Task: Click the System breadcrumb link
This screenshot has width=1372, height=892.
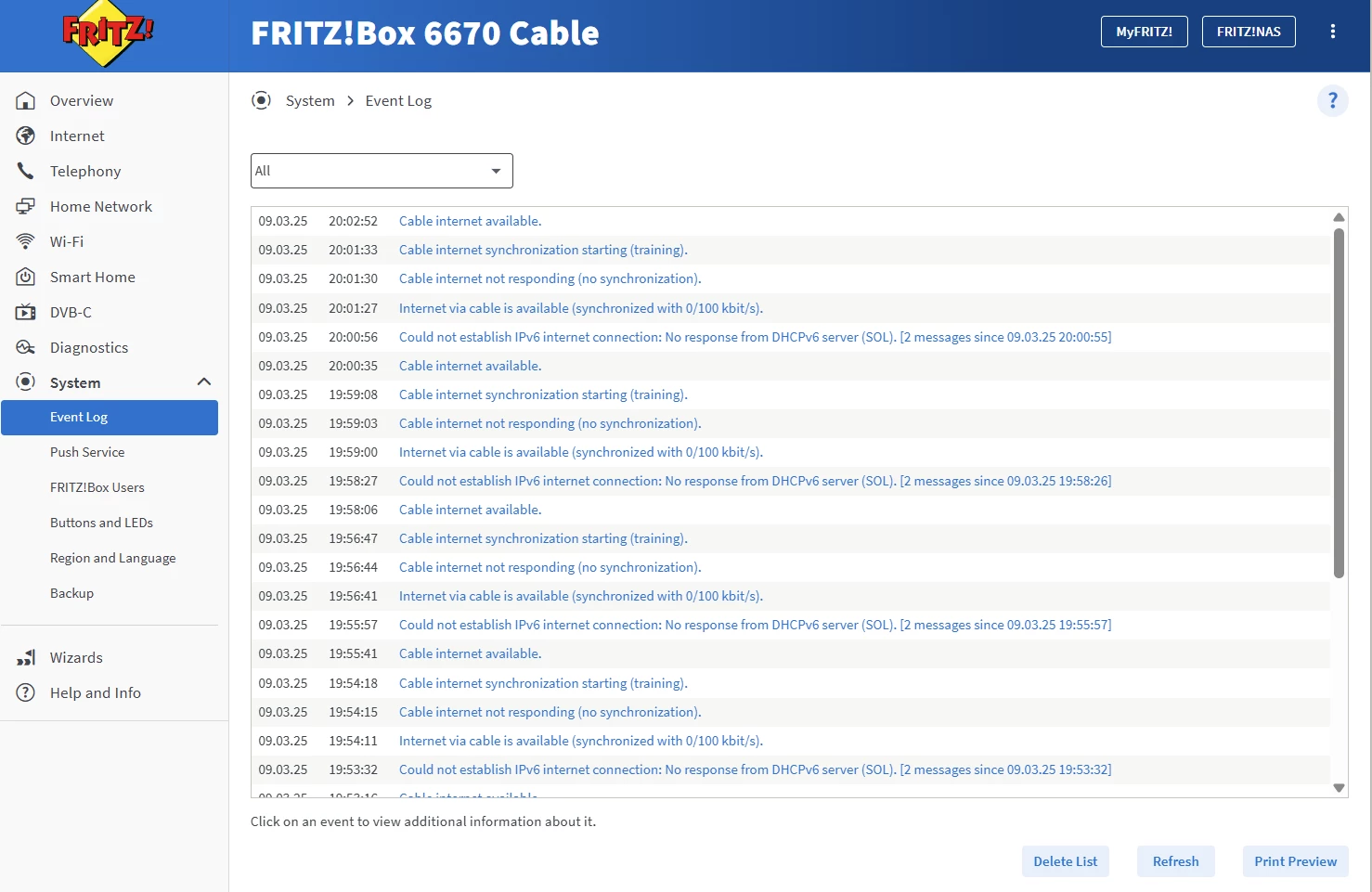Action: [310, 101]
